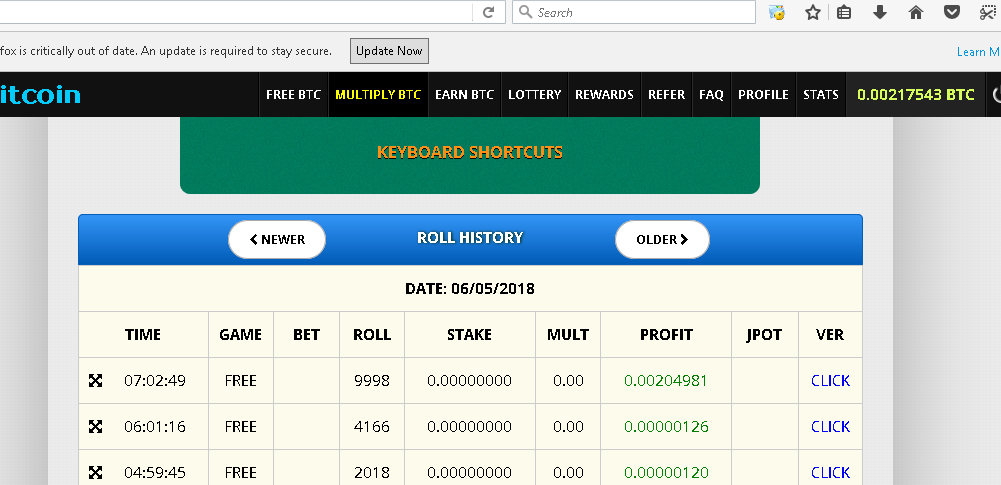Click the time 06:01:16 cell
Screen dimensions: 1001x485
[155, 427]
